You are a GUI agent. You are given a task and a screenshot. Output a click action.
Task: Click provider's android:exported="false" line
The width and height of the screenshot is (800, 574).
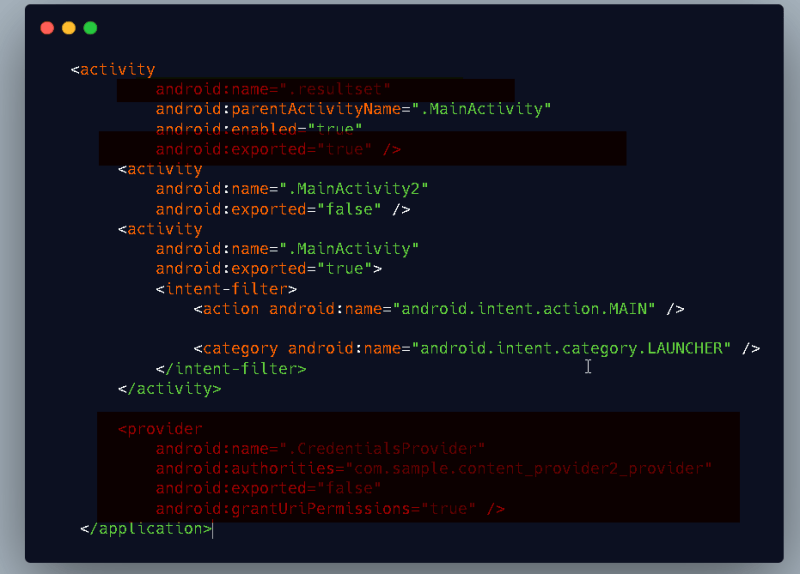268,488
